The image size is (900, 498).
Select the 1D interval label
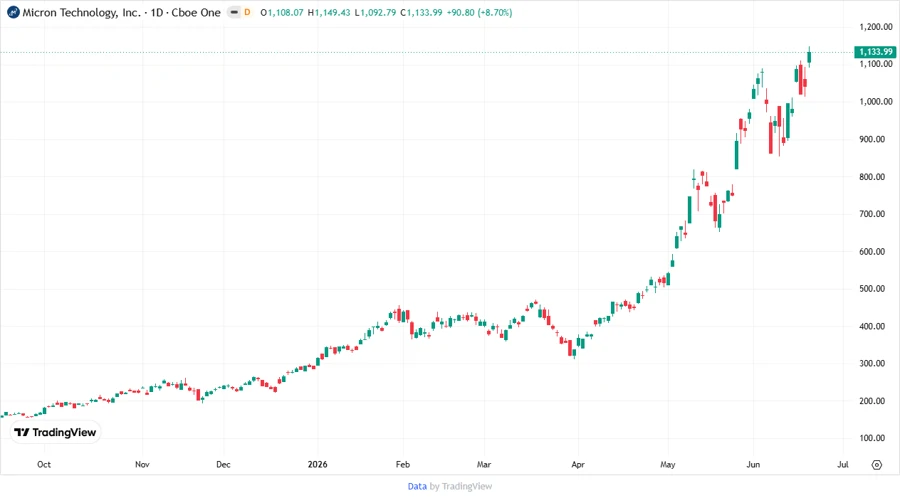pyautogui.click(x=157, y=13)
